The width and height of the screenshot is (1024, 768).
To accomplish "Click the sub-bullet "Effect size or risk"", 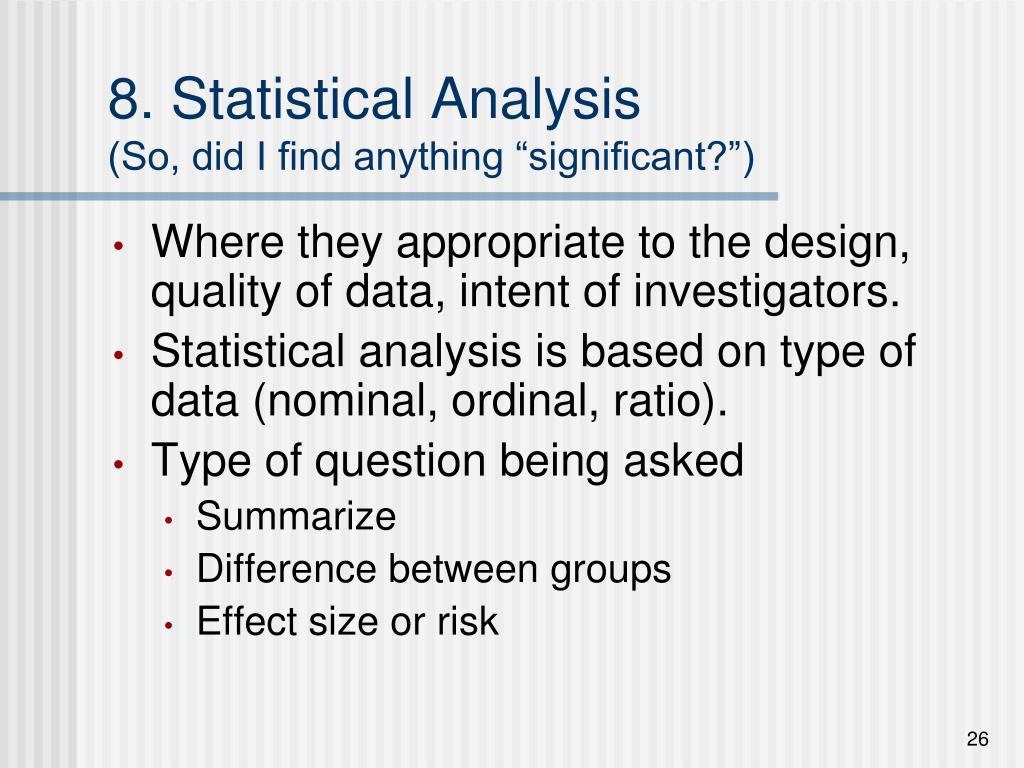I will [x=347, y=620].
